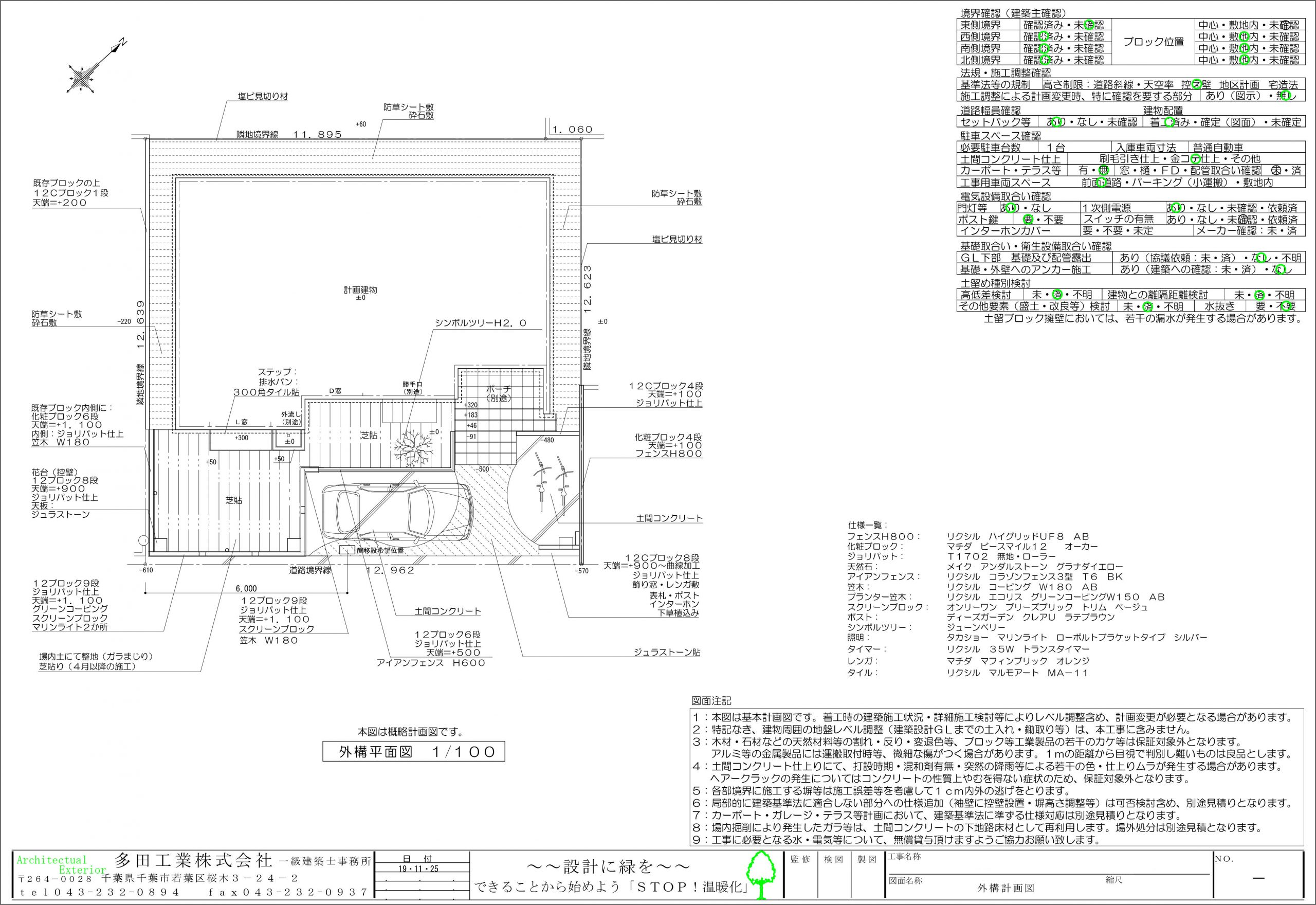Click the アイアンフェンス H600 note
Viewport: 1316px width, 905px height.
point(431,663)
